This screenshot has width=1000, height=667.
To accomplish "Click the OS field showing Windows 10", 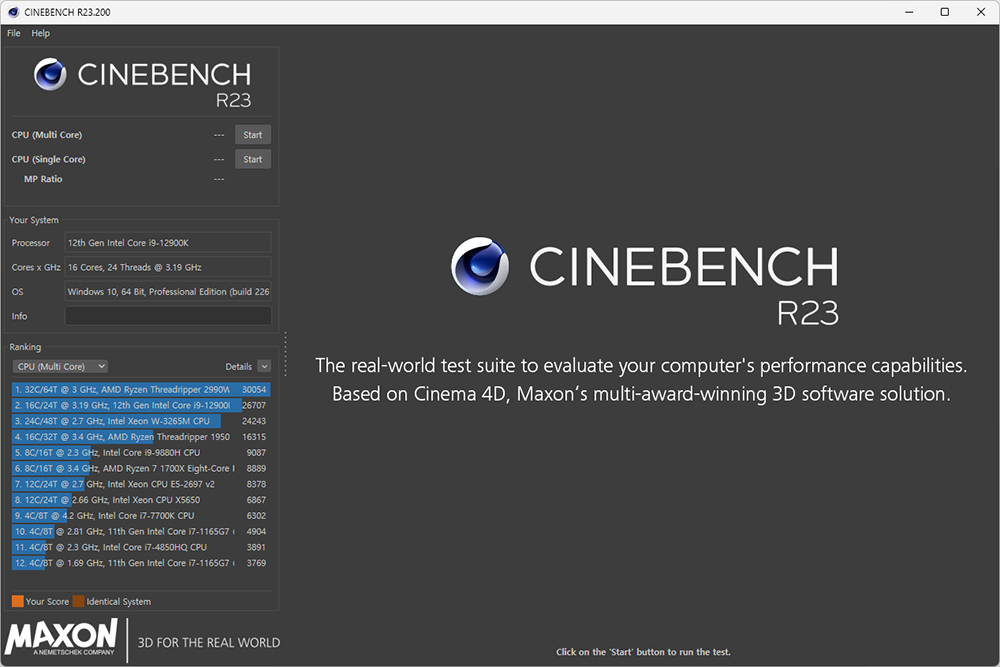I will point(168,291).
